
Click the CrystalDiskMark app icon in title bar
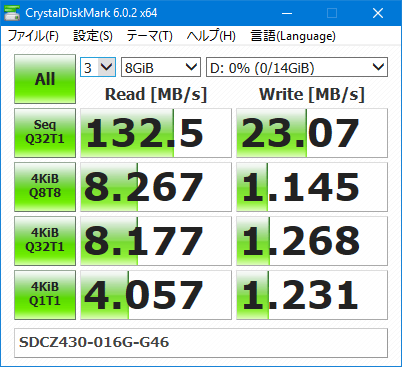coord(12,13)
